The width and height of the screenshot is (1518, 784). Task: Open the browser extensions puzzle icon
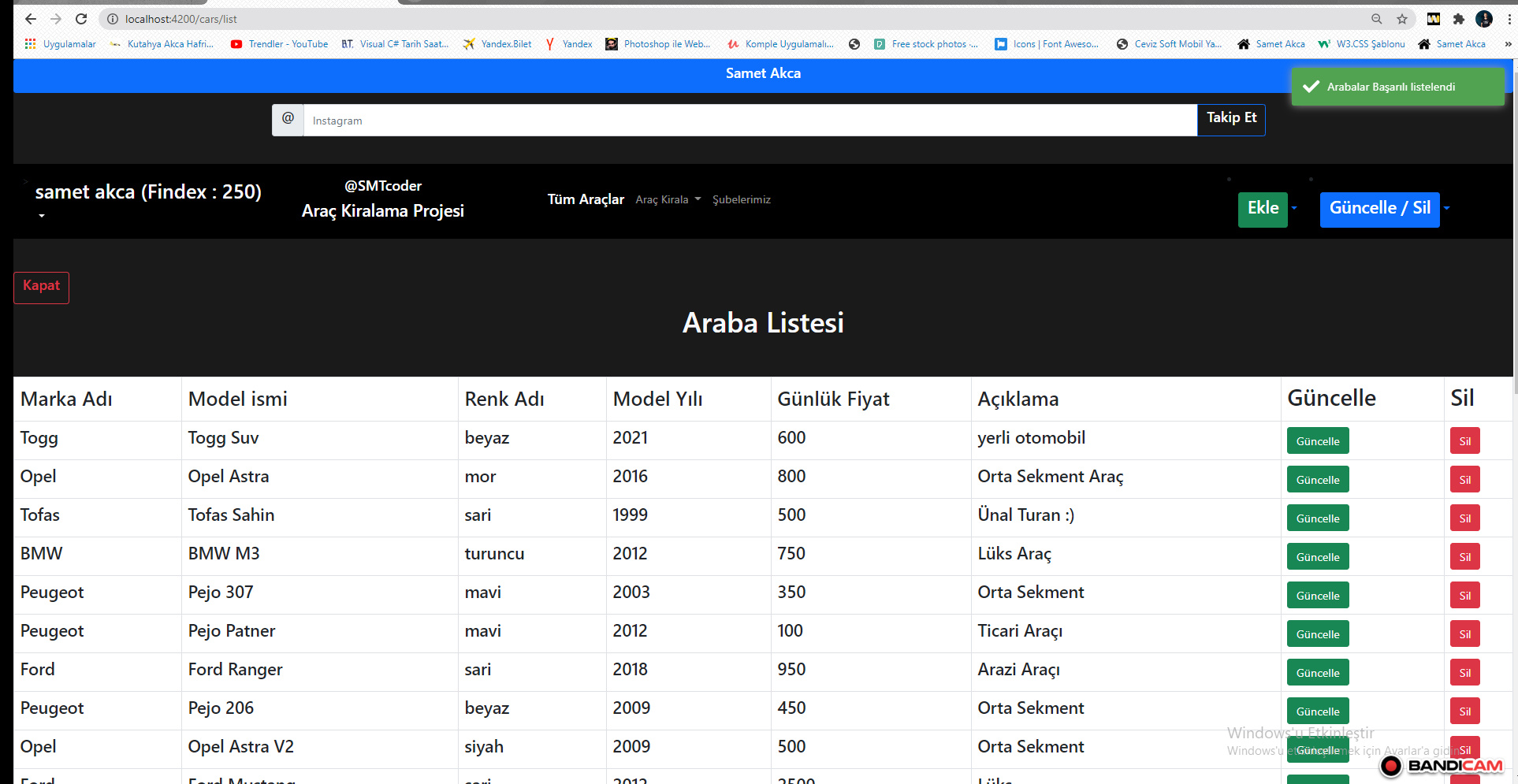point(1459,18)
